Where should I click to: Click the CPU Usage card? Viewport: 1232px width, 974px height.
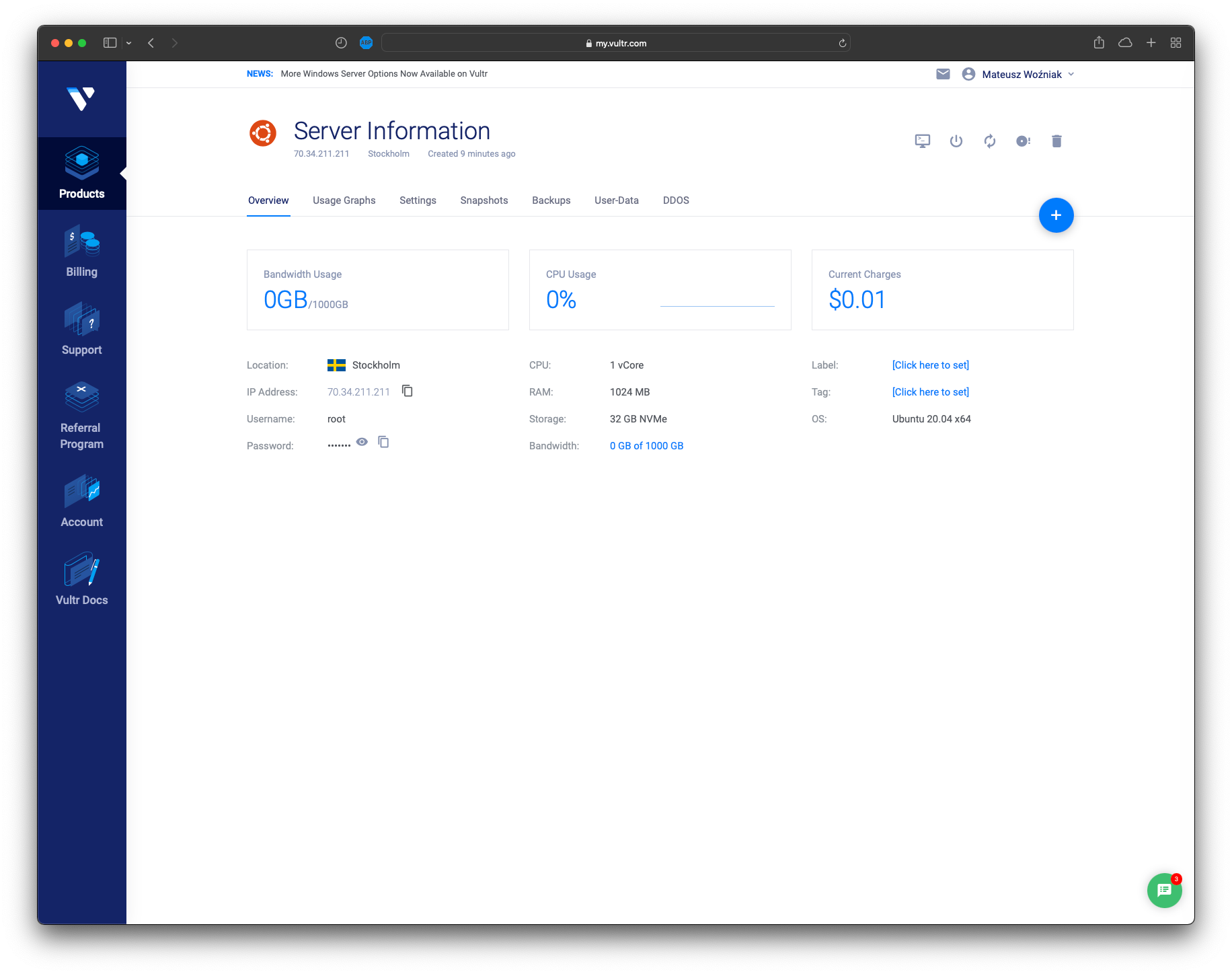(x=660, y=290)
